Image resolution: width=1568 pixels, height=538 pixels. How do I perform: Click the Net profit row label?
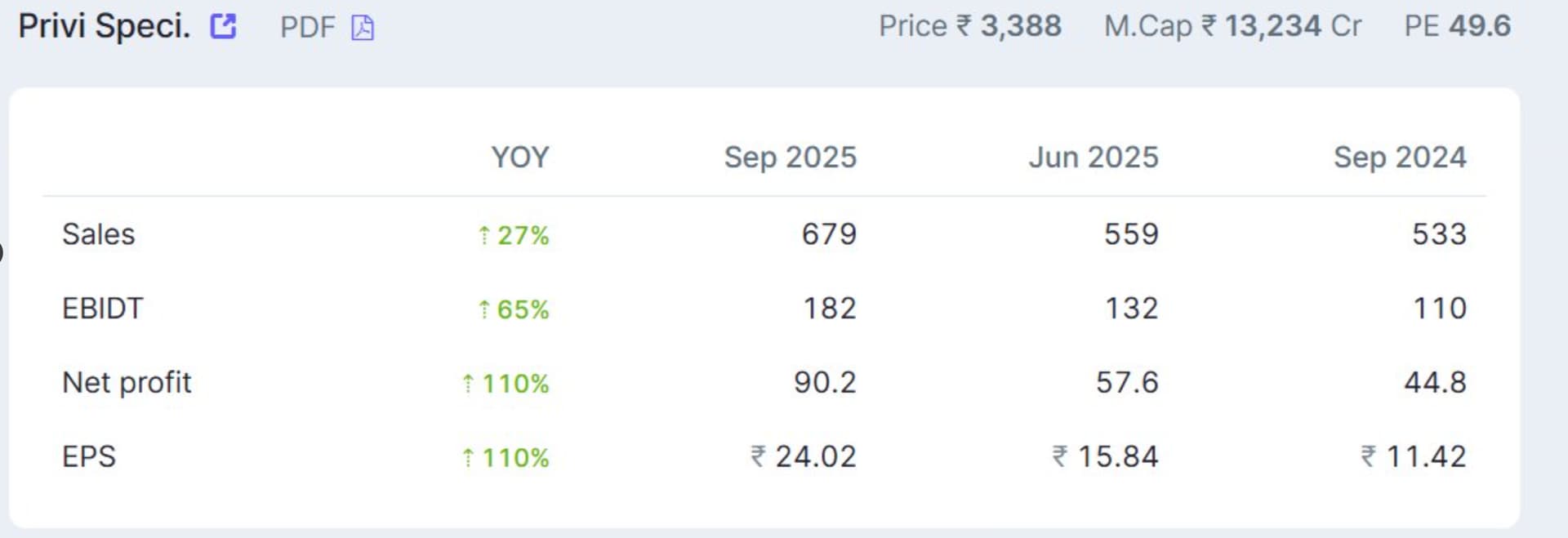[x=127, y=382]
